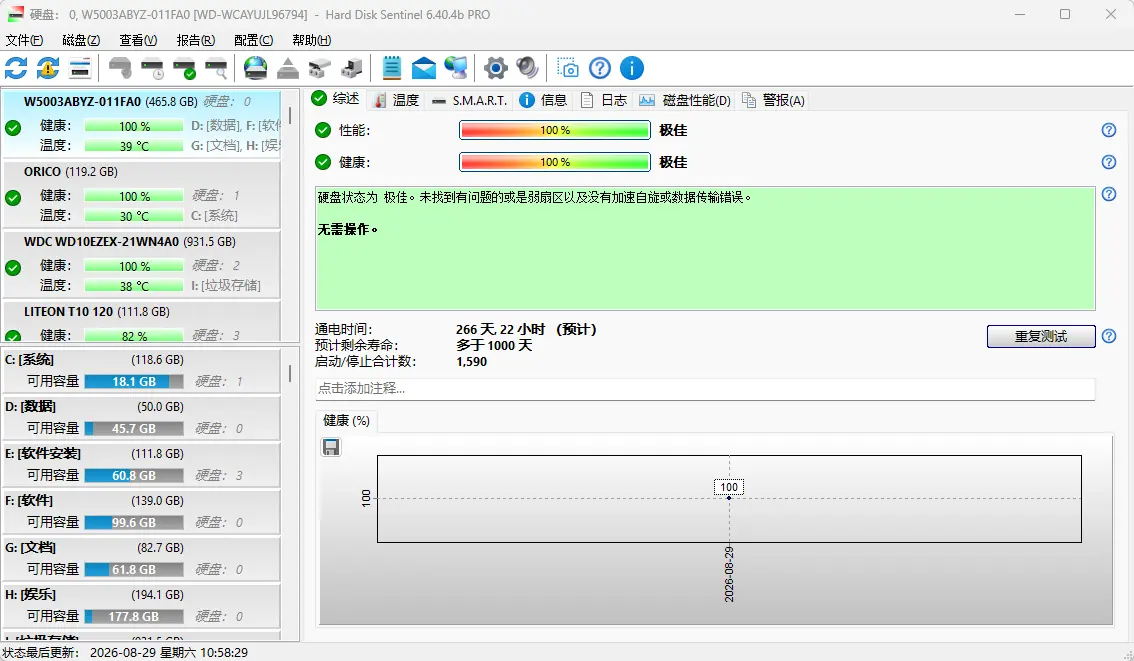1134x661 pixels.
Task: Click the refresh icon with warning triangle
Action: (48, 69)
